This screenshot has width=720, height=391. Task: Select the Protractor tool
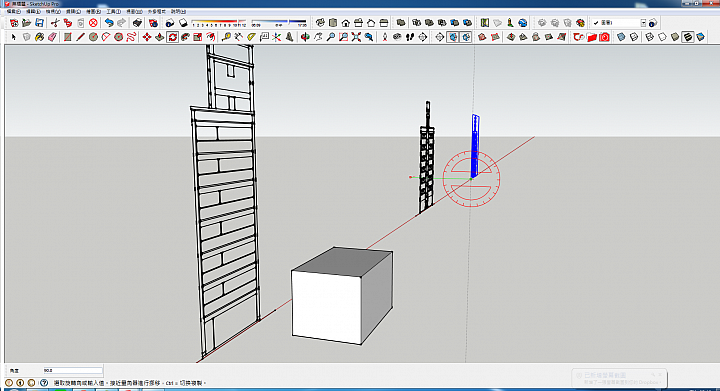(x=251, y=37)
